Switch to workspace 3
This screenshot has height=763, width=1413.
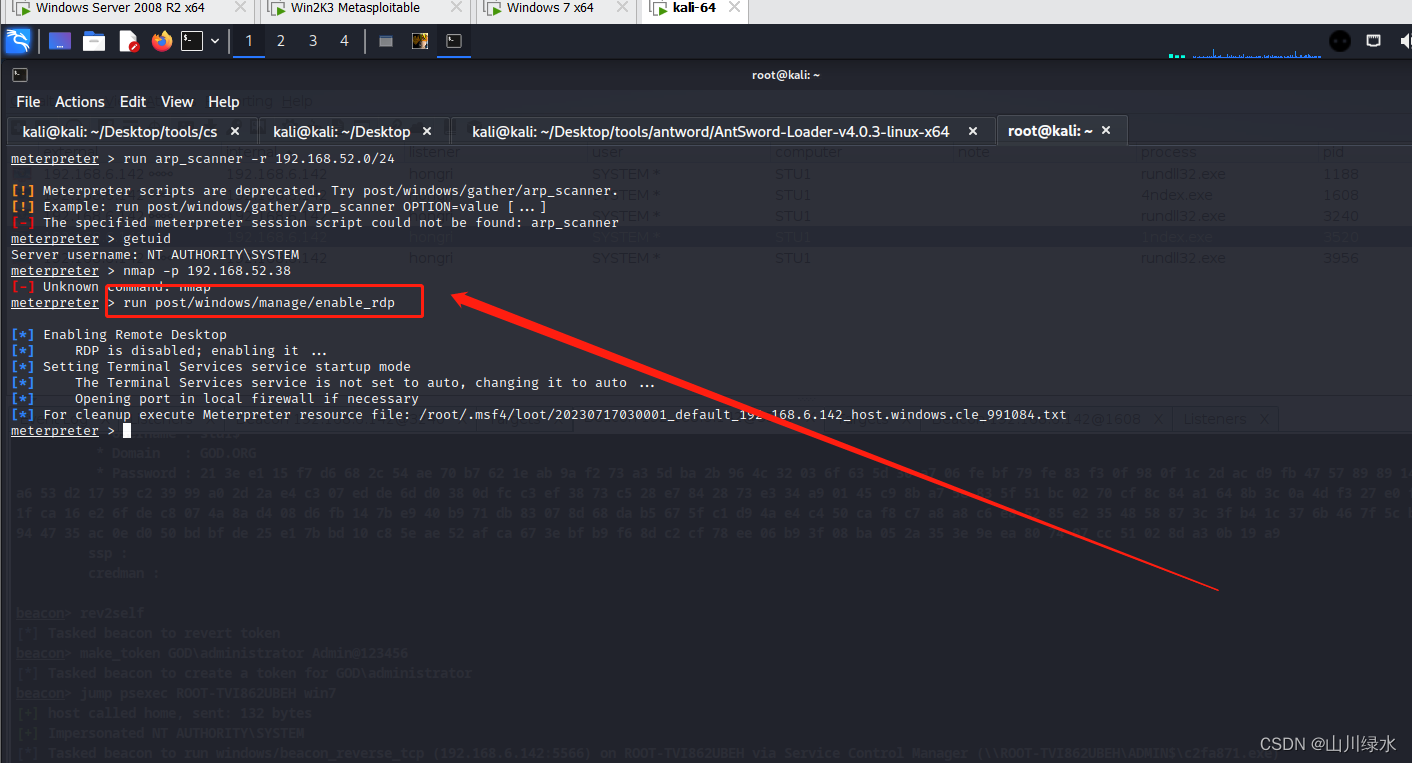click(x=313, y=41)
